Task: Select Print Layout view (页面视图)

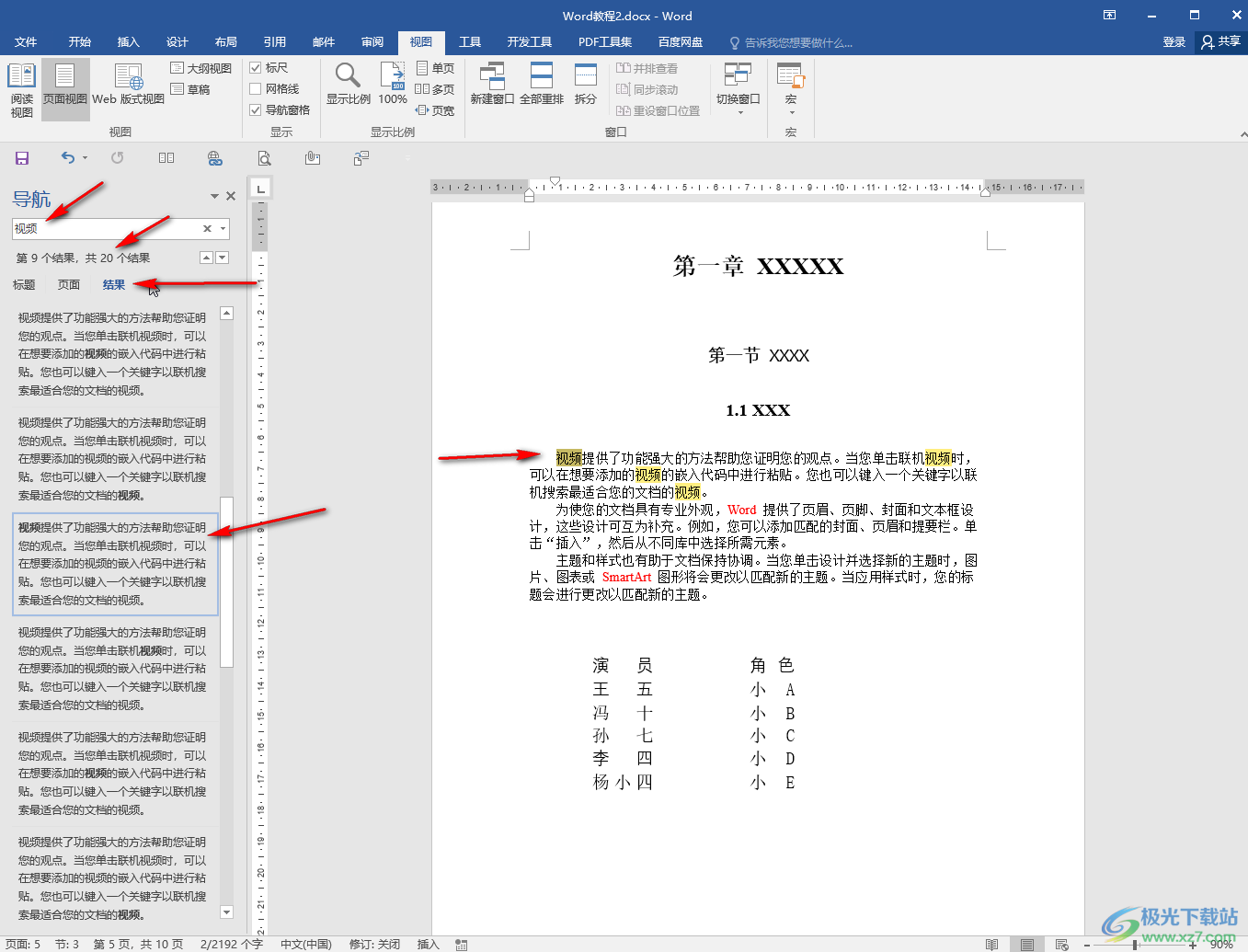Action: pos(65,90)
